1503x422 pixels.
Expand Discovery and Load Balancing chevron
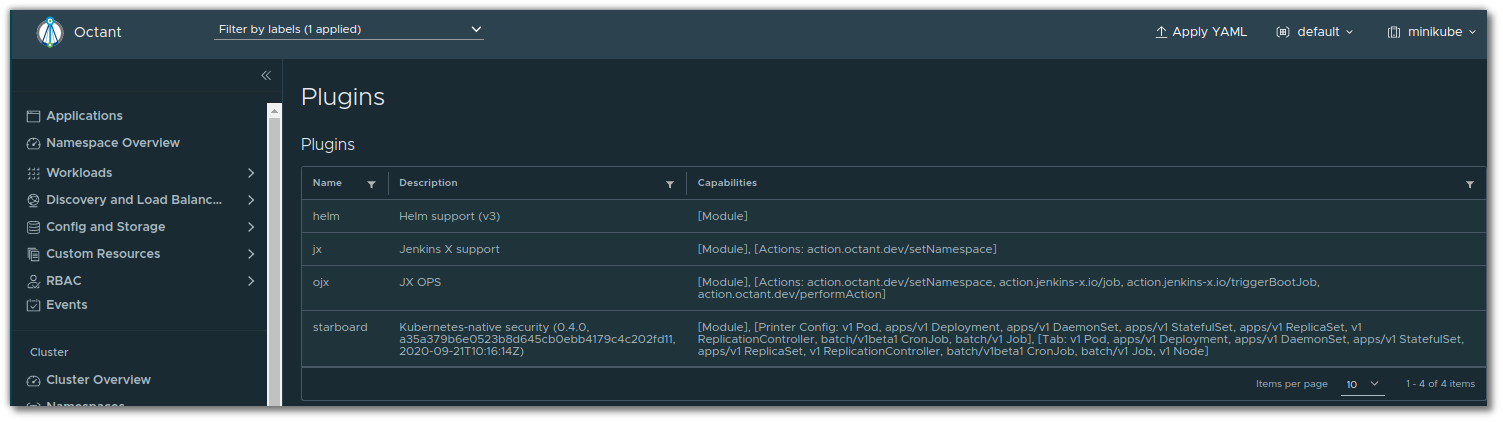pyautogui.click(x=251, y=200)
